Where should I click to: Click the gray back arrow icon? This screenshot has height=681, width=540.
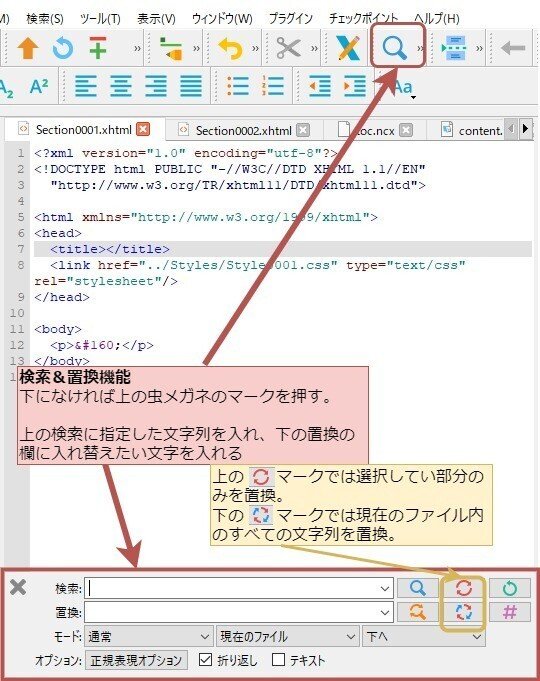pos(513,48)
